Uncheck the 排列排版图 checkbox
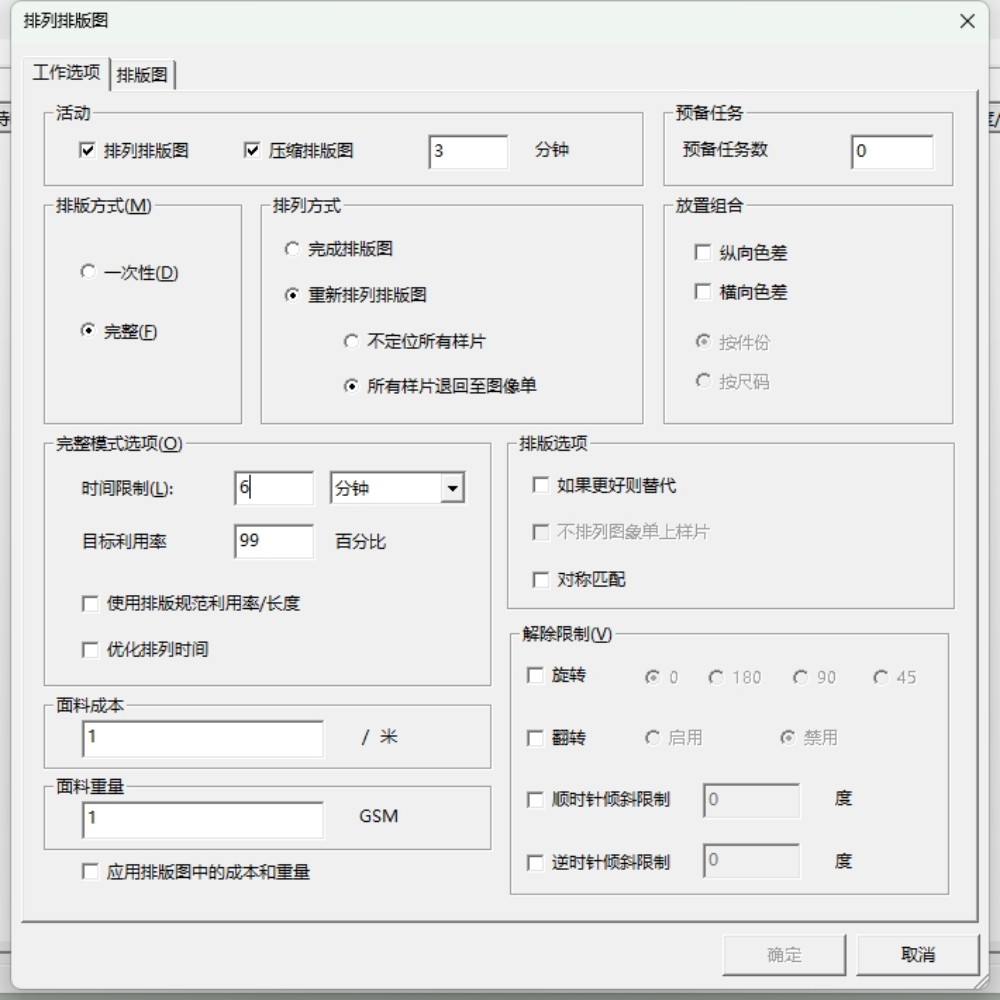The width and height of the screenshot is (1000, 1000). click(x=87, y=151)
